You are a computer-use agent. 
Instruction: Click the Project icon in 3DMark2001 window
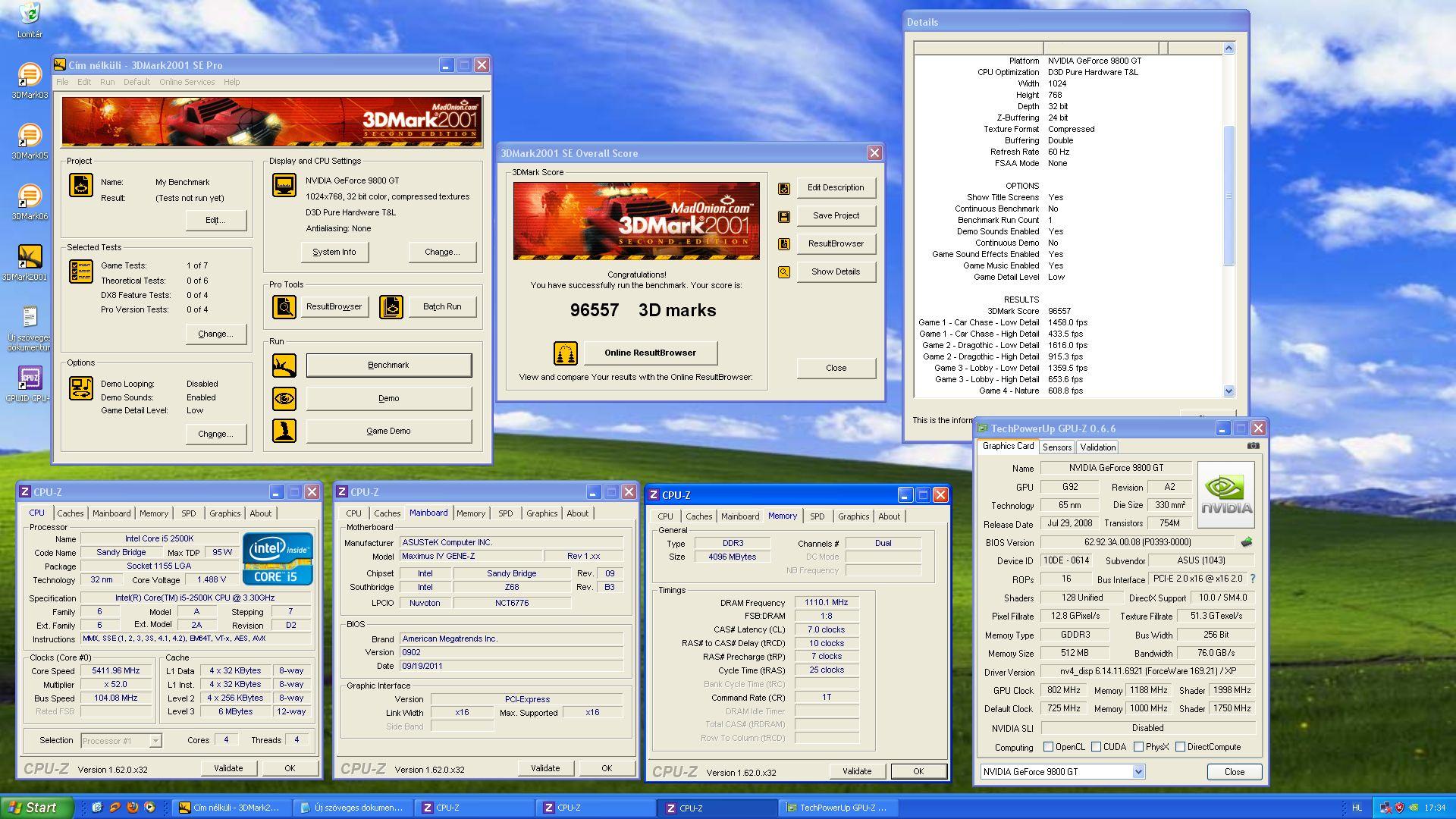click(81, 184)
